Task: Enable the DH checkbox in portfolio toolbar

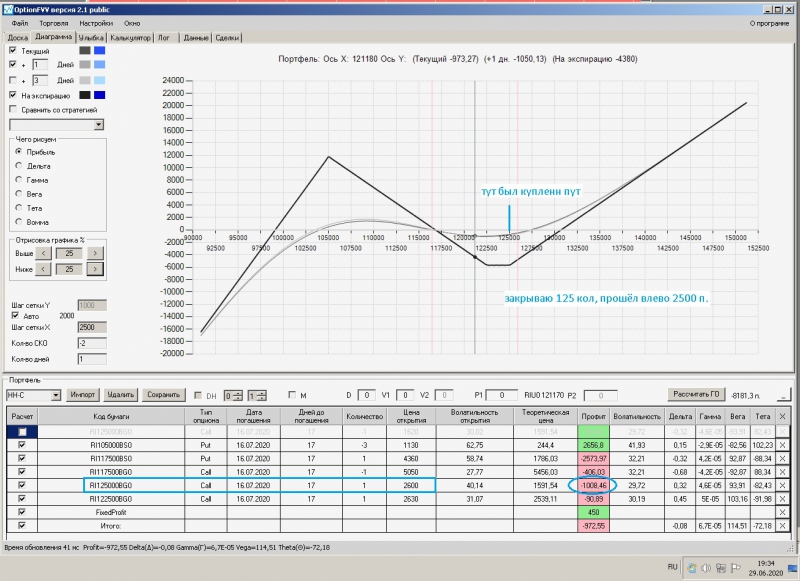Action: pos(198,395)
